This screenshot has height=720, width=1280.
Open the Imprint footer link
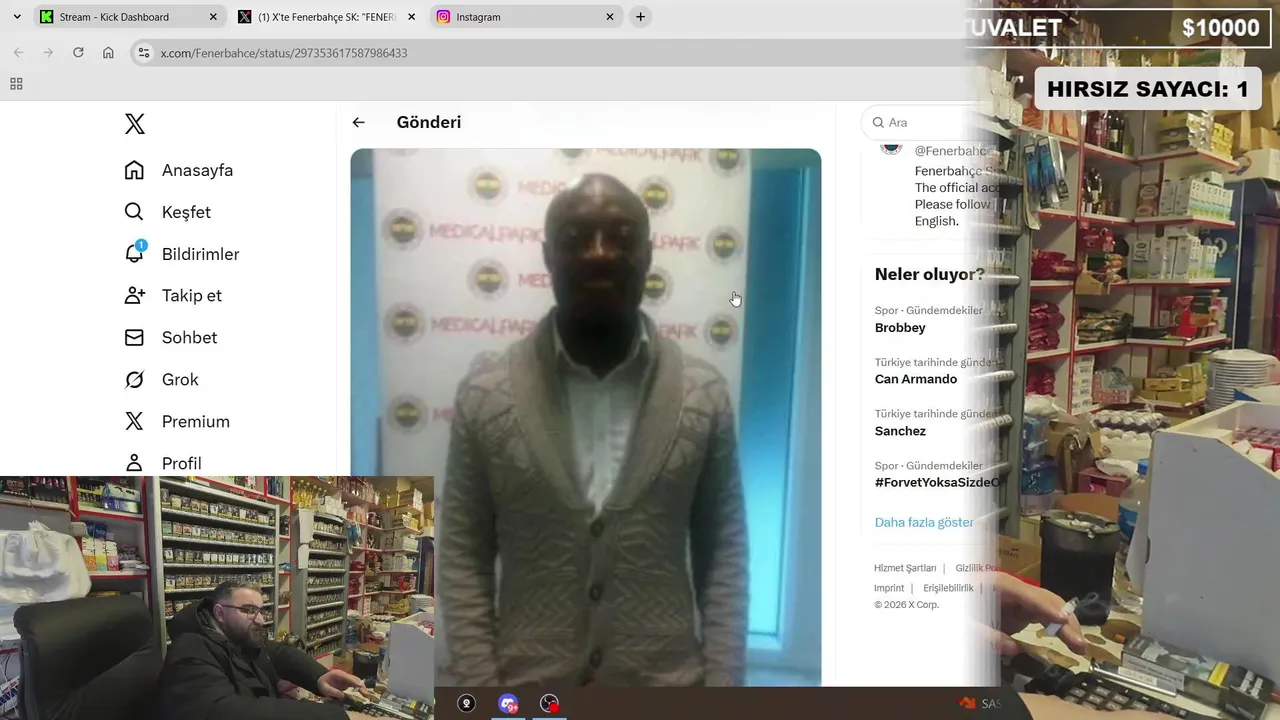click(x=889, y=588)
